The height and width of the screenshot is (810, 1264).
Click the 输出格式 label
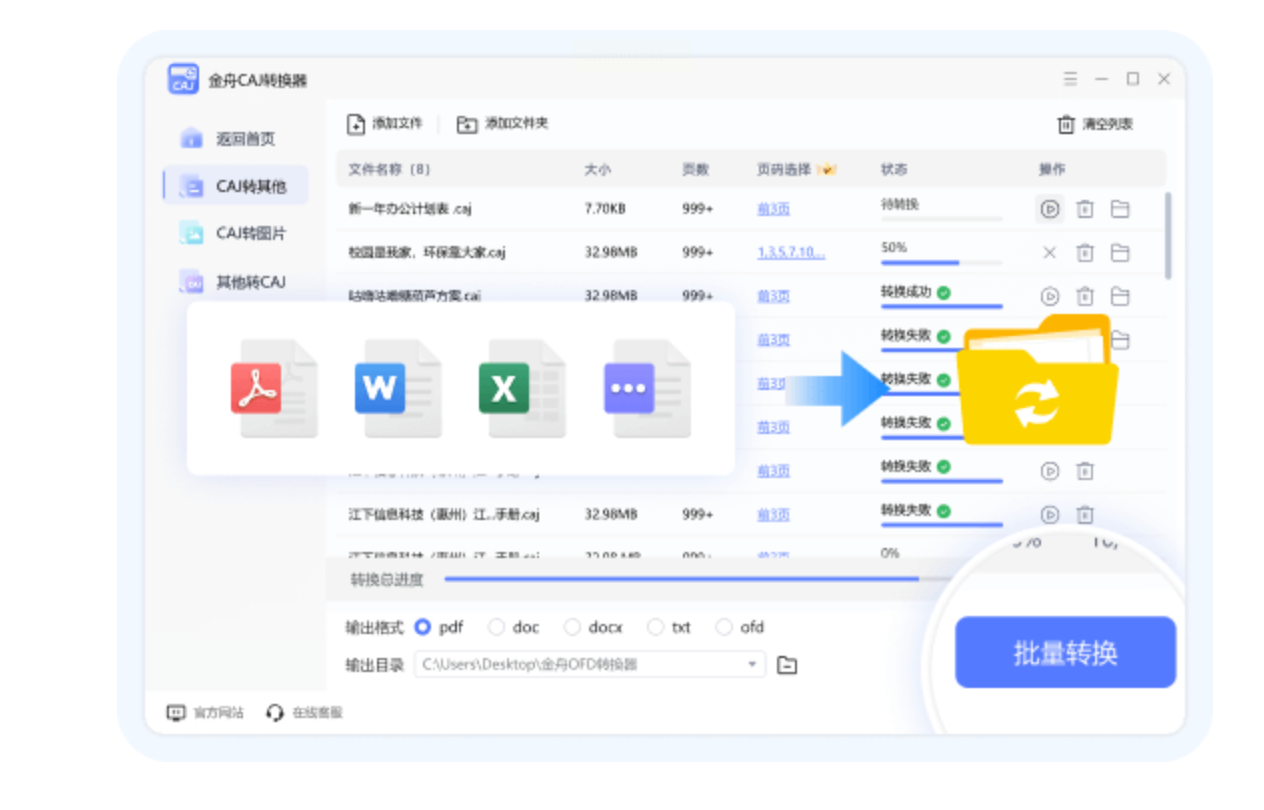[x=375, y=627]
